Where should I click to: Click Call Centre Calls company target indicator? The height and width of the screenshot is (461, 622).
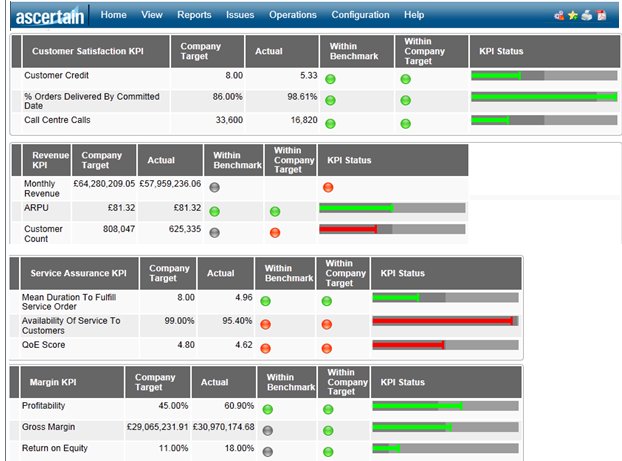(x=405, y=124)
